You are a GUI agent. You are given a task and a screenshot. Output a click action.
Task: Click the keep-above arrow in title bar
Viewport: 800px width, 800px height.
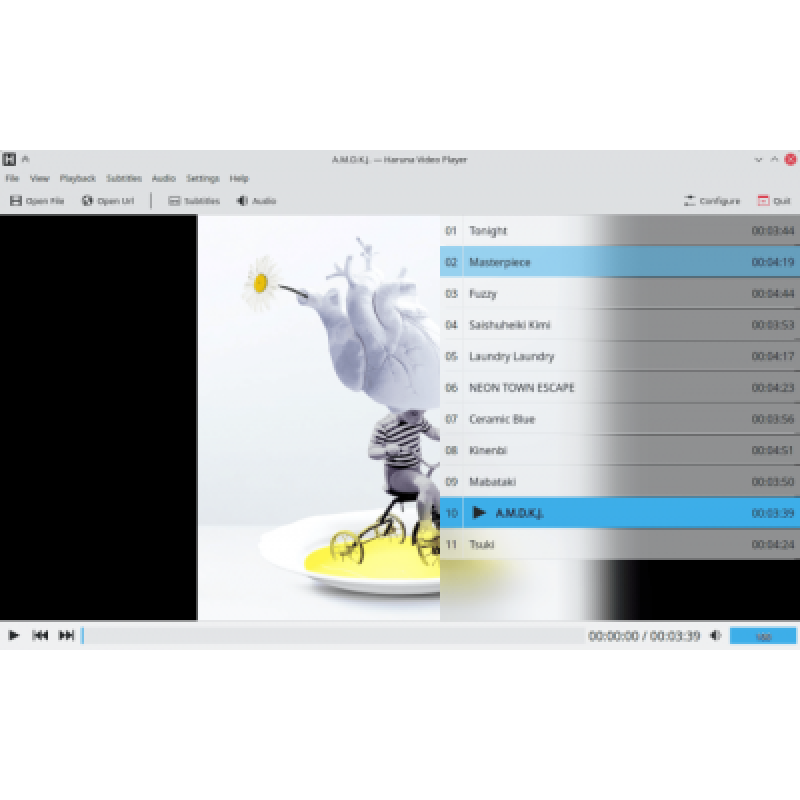[x=25, y=159]
